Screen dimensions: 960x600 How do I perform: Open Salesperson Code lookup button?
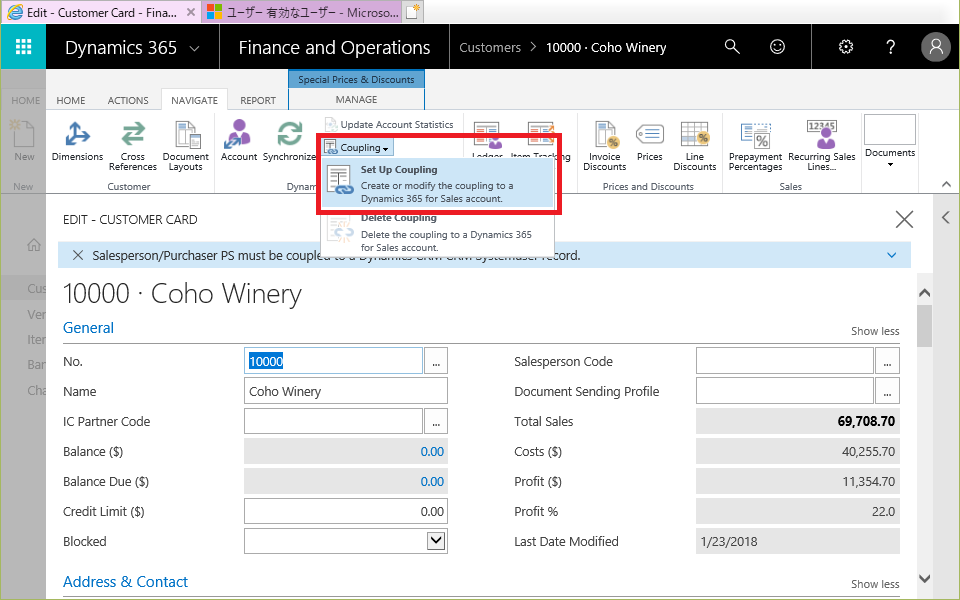887,361
